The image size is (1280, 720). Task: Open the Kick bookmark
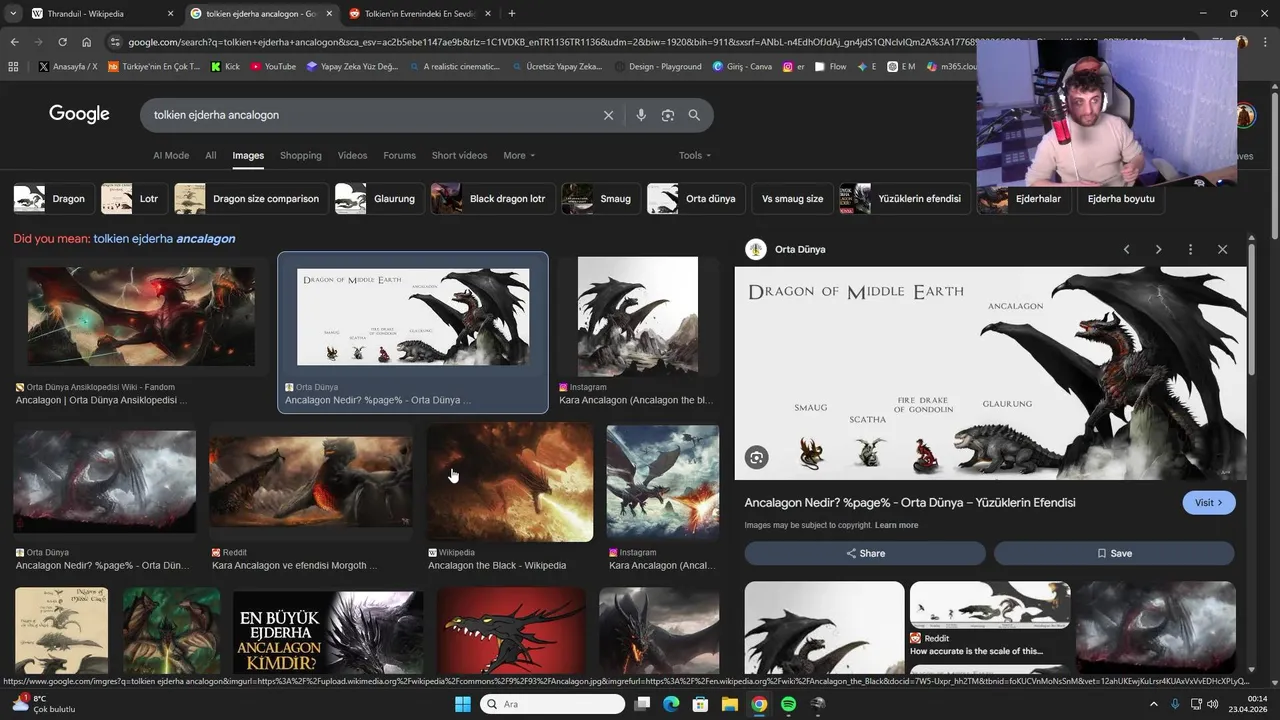(x=225, y=67)
